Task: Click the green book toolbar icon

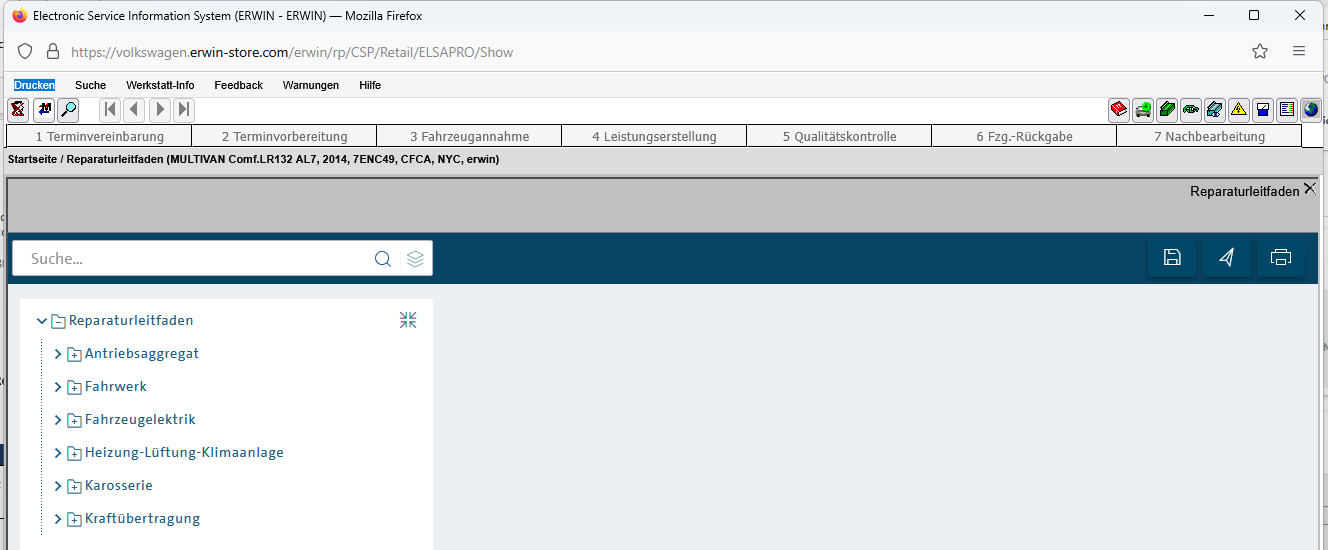Action: (1167, 110)
